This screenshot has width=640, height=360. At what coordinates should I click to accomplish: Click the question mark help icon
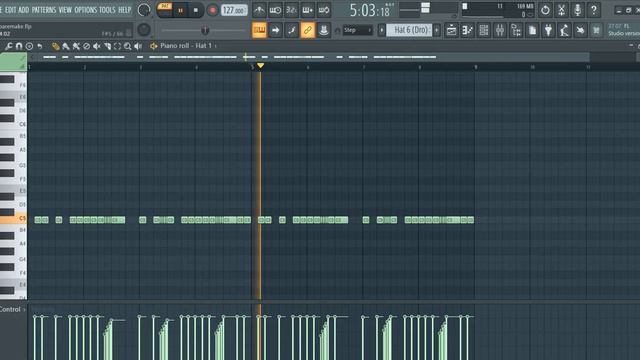pos(594,10)
